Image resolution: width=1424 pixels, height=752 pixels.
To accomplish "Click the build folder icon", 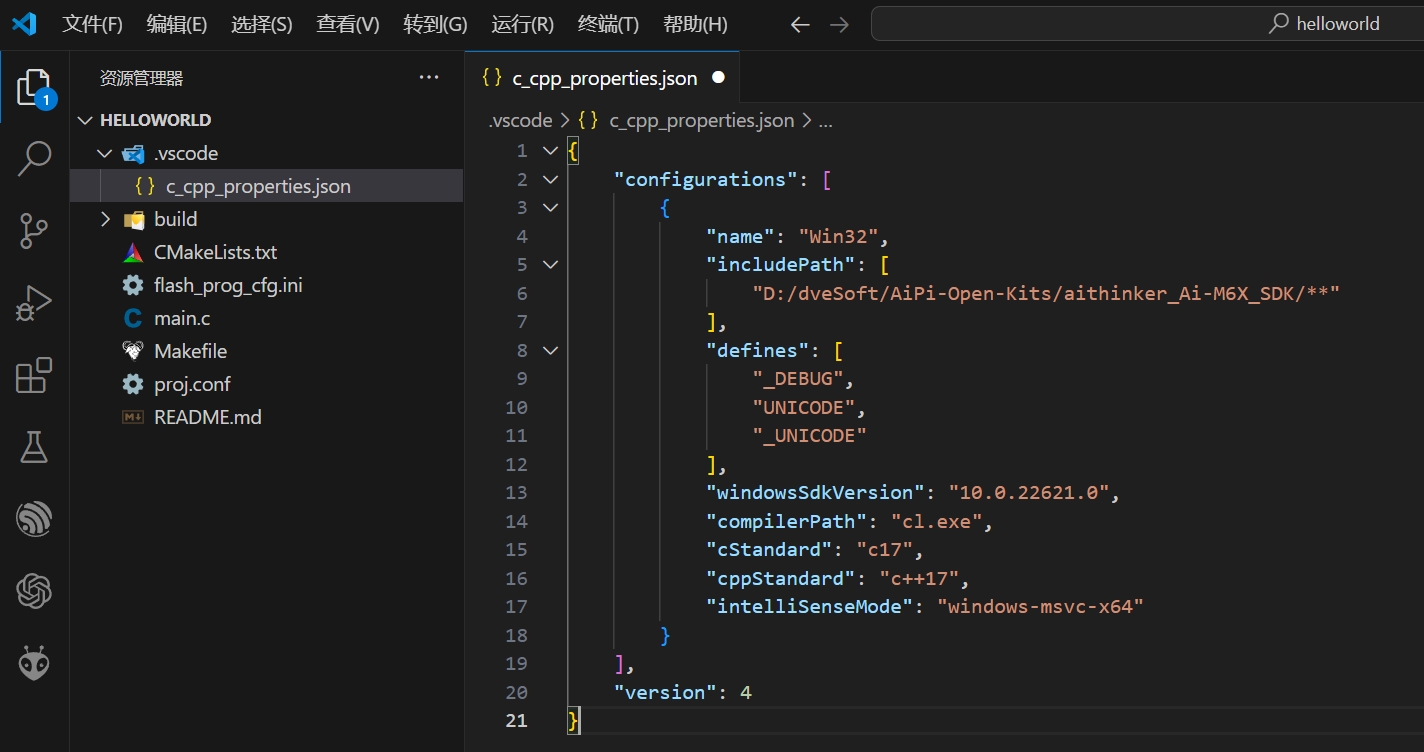I will coord(133,219).
